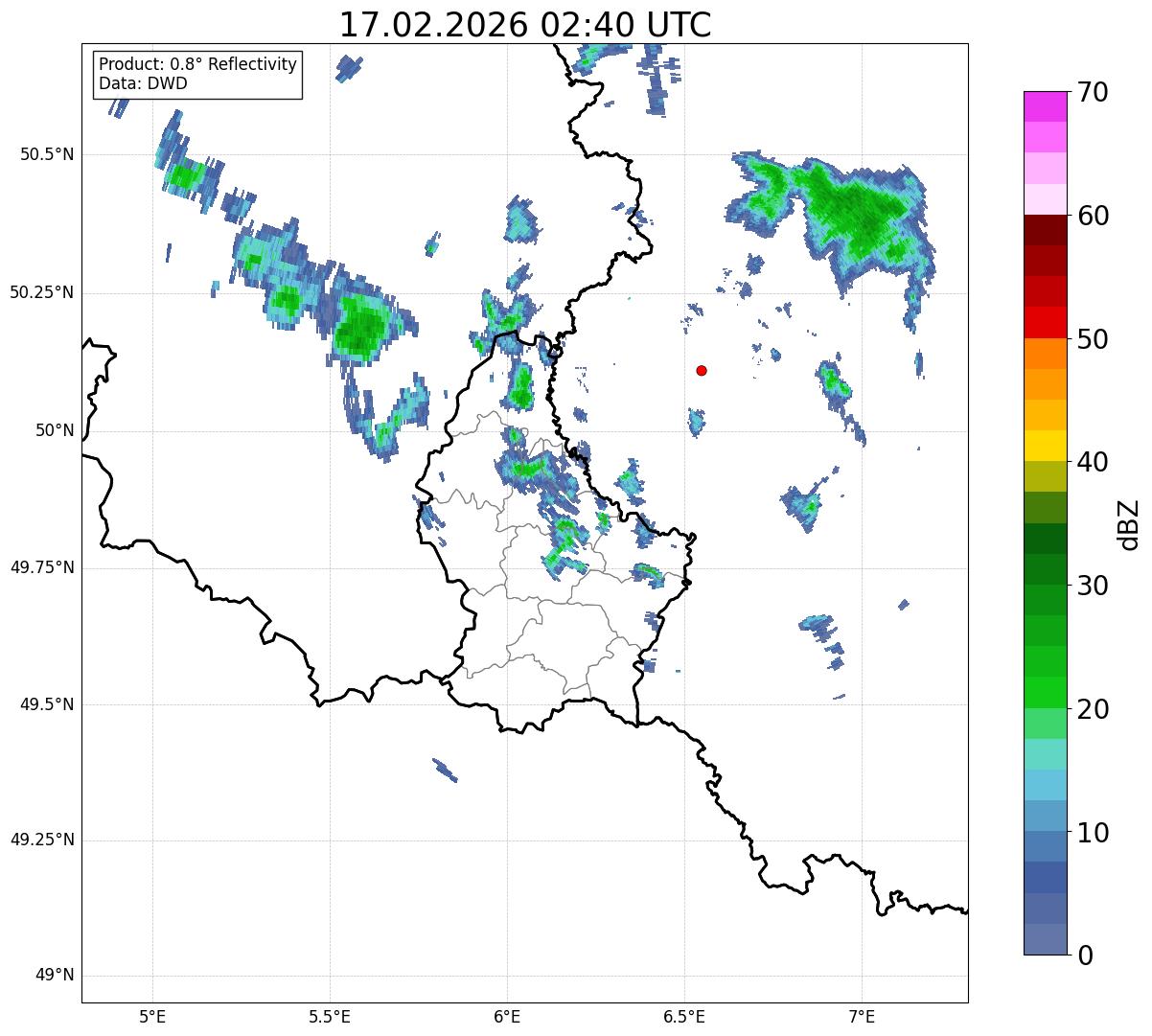Screen dimensions: 1152x1036
Task: Click the dark maroon colorbar segment below 60
Action: coord(1046,230)
